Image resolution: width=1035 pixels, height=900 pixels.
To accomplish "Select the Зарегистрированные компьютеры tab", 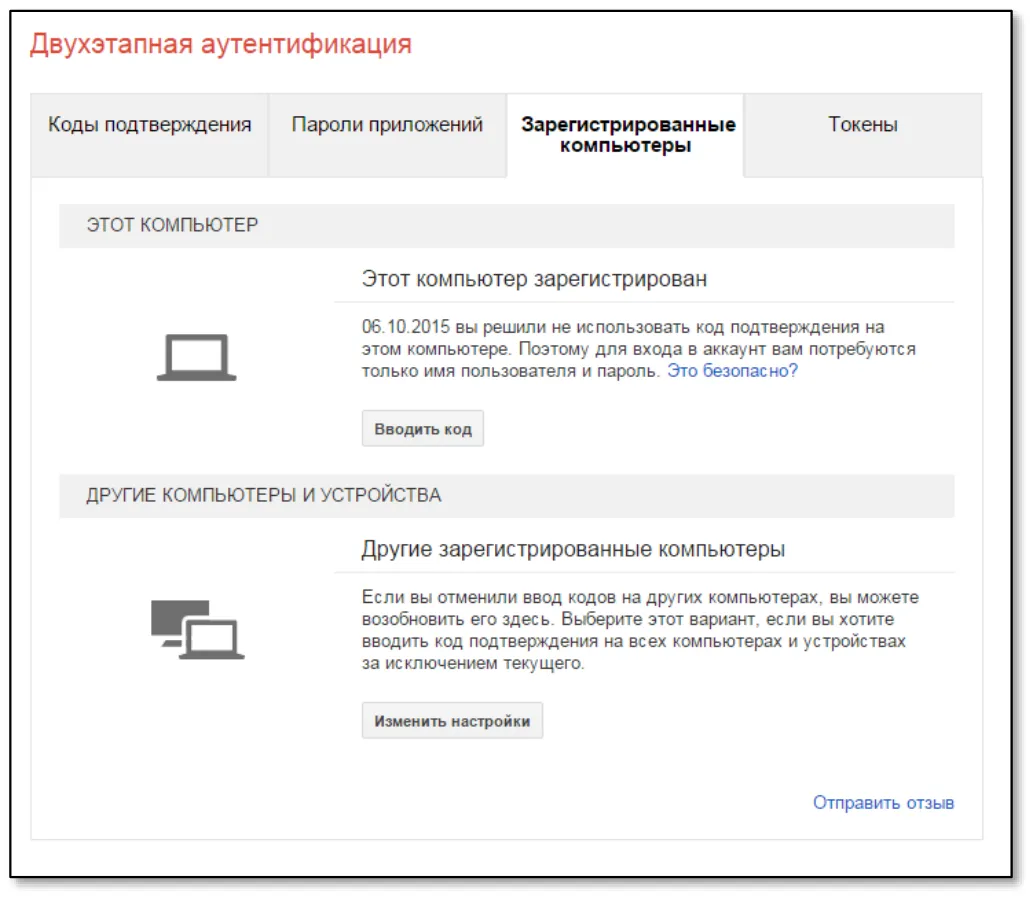I will point(626,135).
